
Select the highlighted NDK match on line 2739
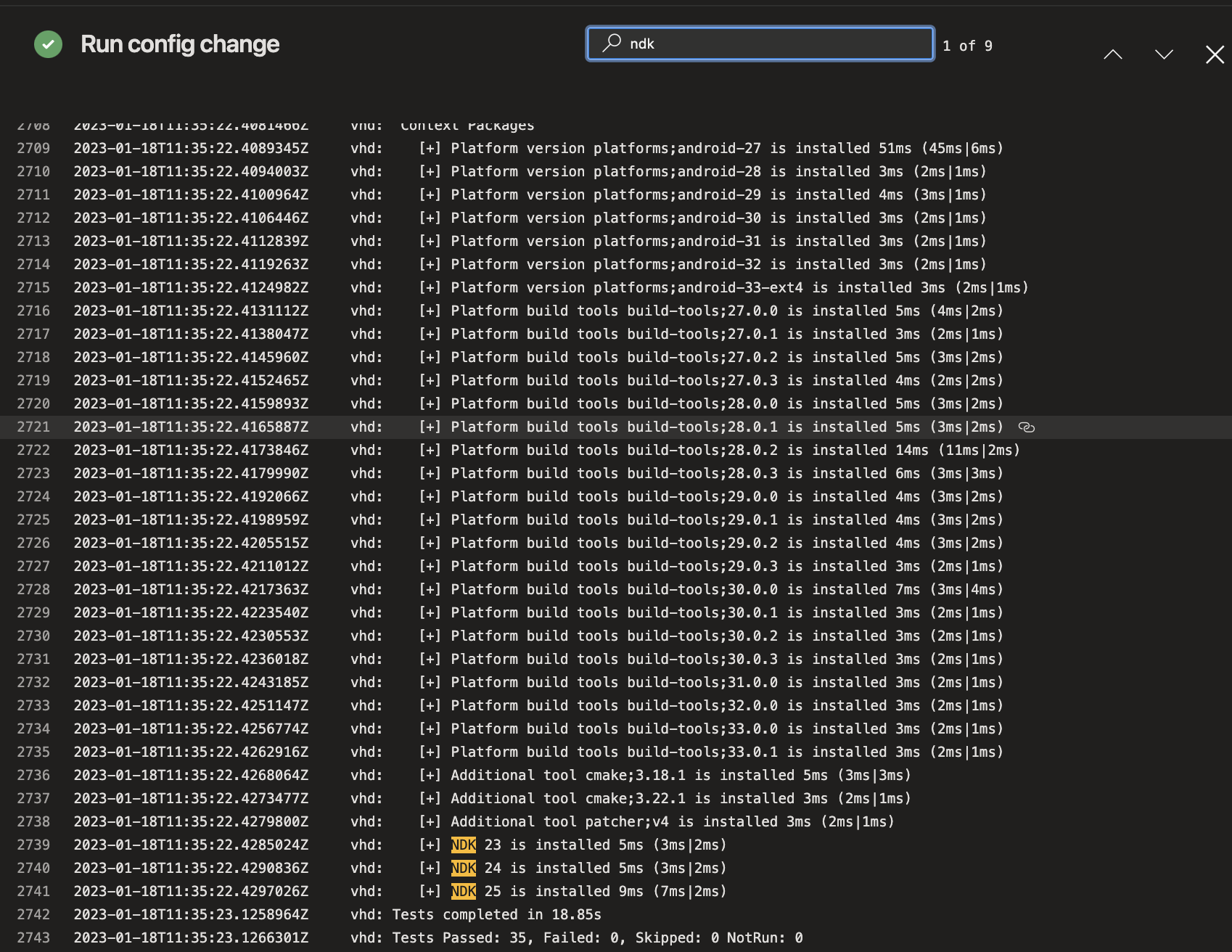(463, 845)
